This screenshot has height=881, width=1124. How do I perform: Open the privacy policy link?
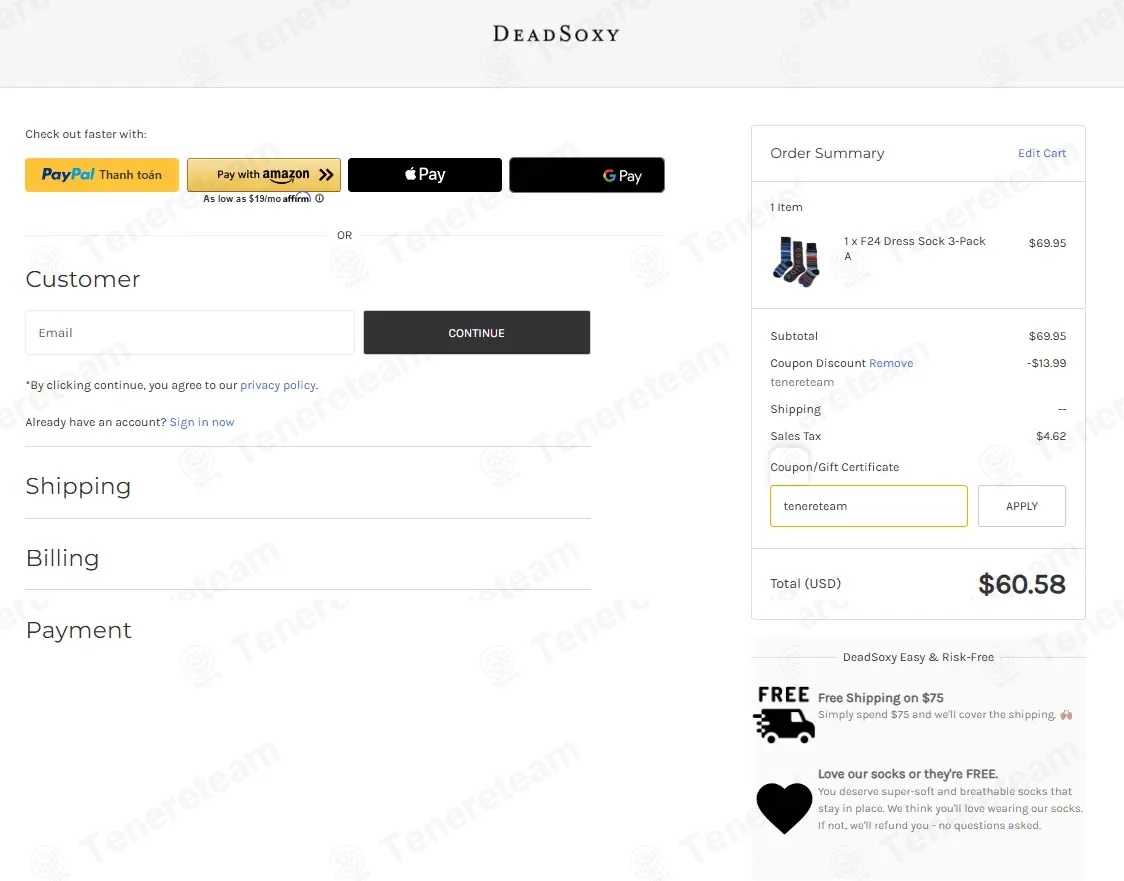coord(278,385)
